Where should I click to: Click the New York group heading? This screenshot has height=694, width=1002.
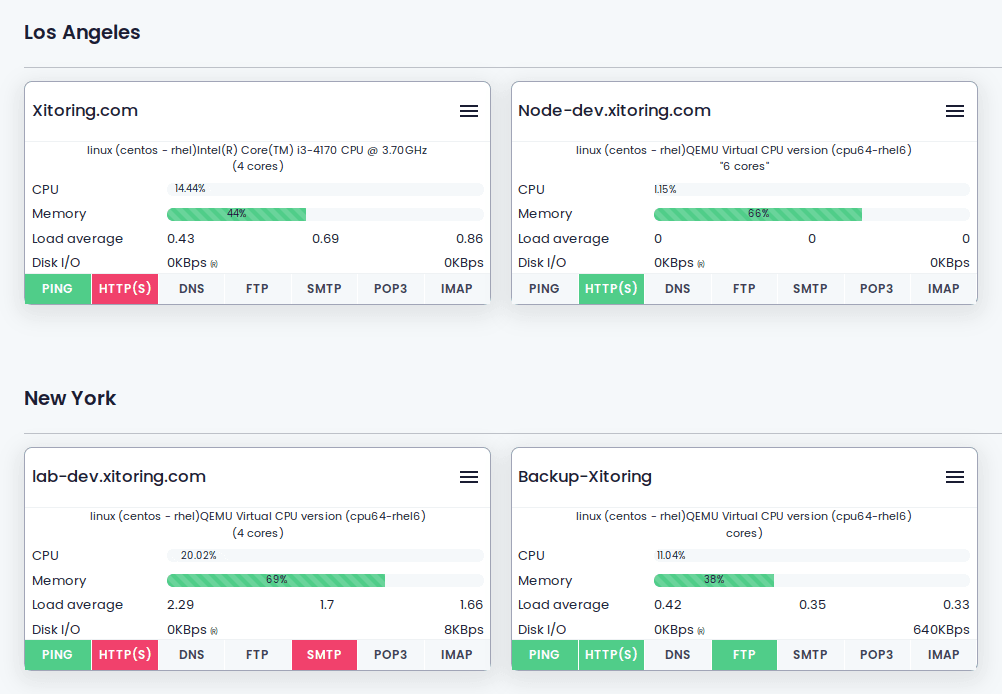(x=70, y=398)
